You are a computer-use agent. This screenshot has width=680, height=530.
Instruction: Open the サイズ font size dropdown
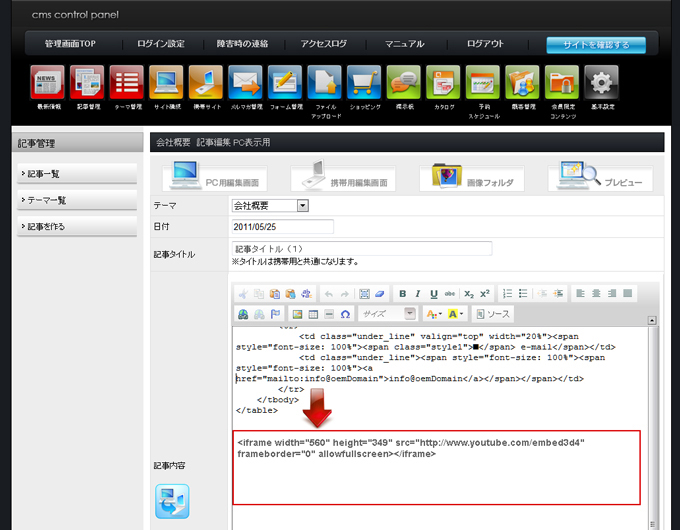pyautogui.click(x=388, y=314)
